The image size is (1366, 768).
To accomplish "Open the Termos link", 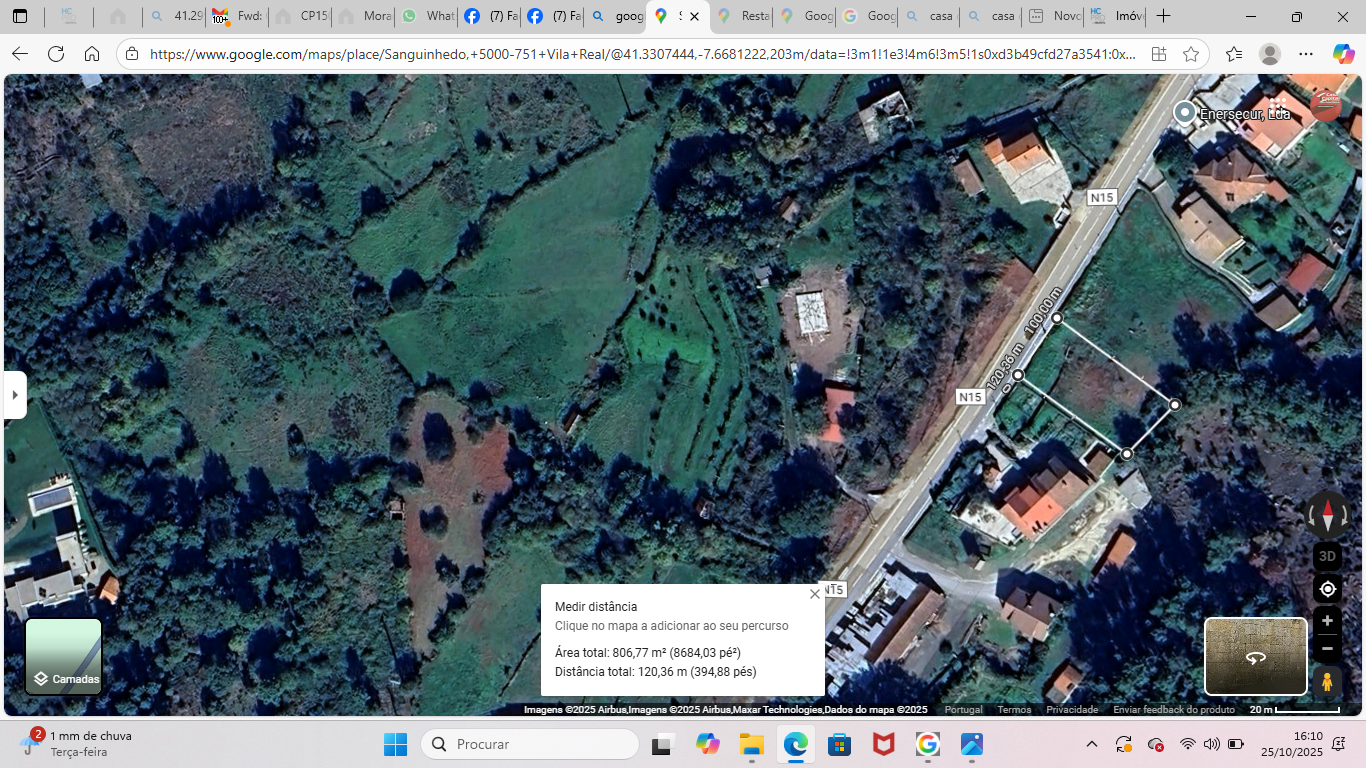I will (1014, 710).
